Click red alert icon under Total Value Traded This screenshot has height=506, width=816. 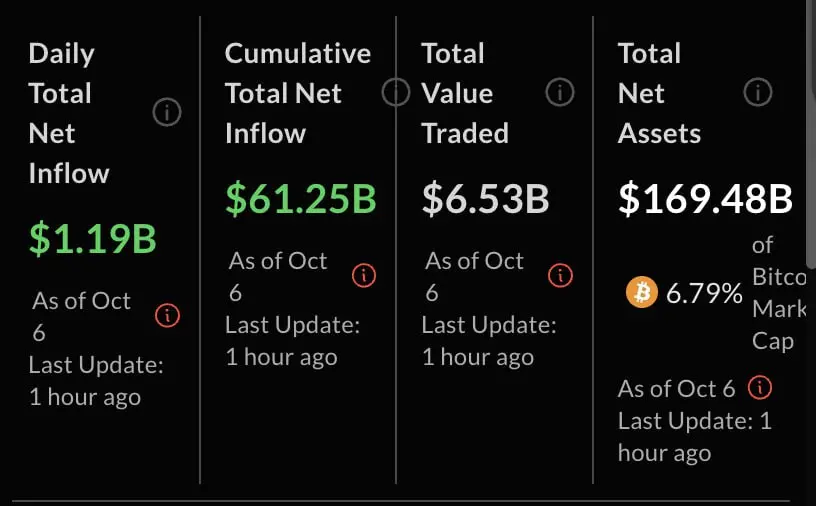click(x=560, y=275)
